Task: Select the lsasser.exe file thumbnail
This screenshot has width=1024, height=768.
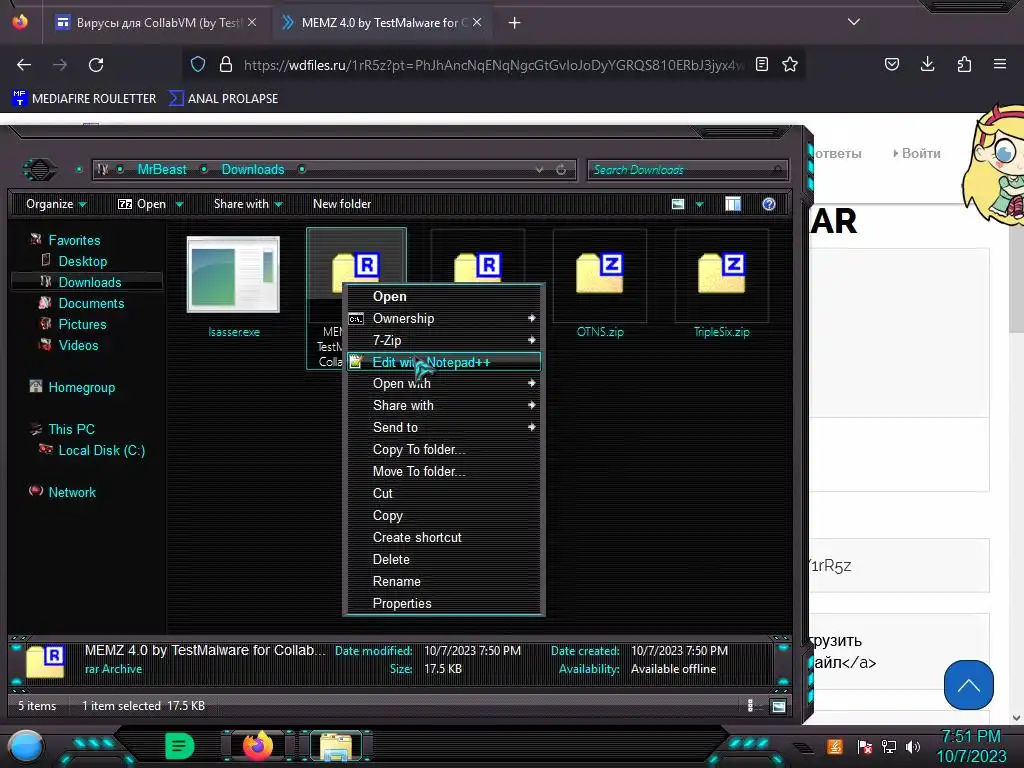Action: (233, 274)
